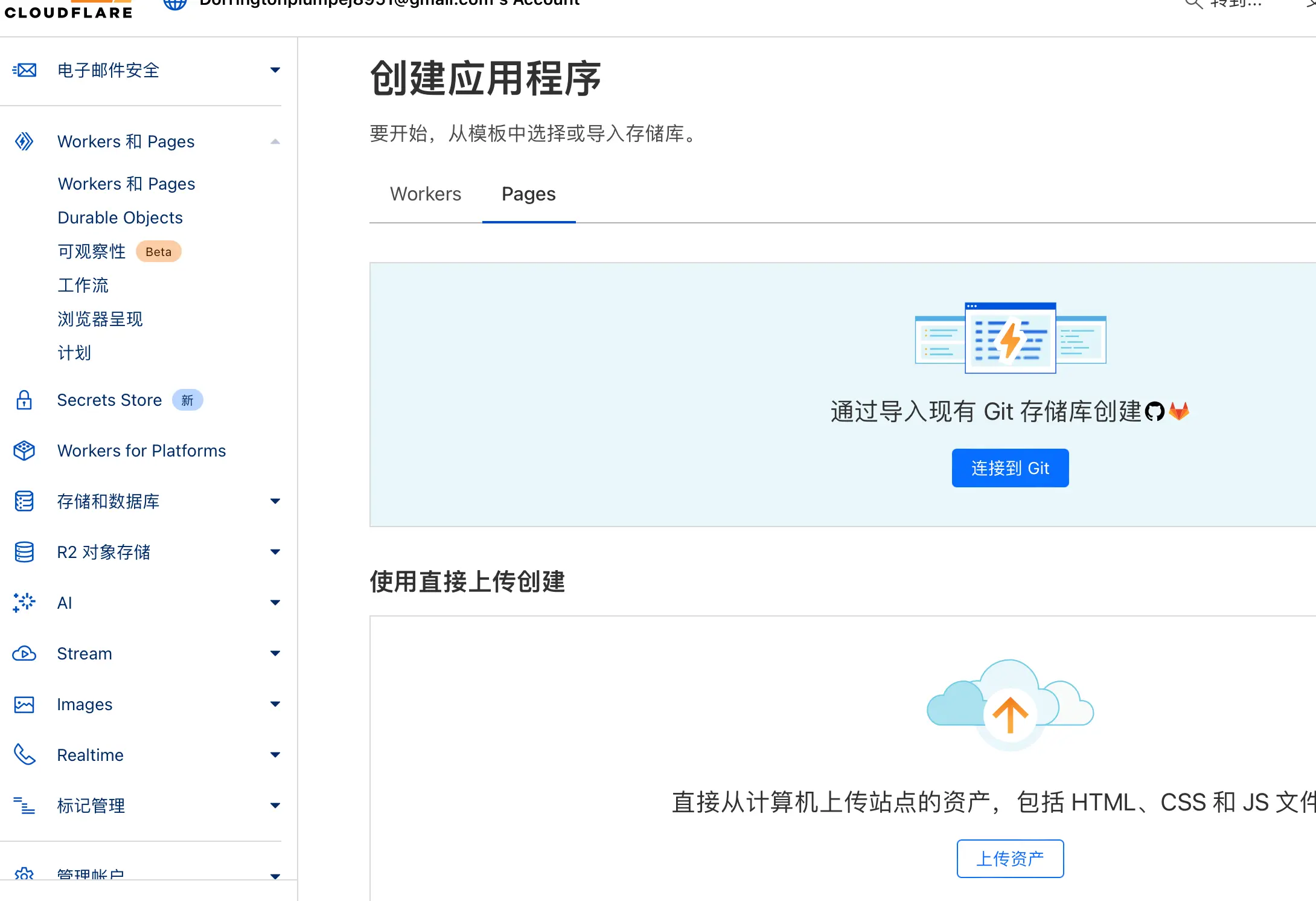
Task: Open 可观察性 Beta sidebar item
Action: click(92, 251)
